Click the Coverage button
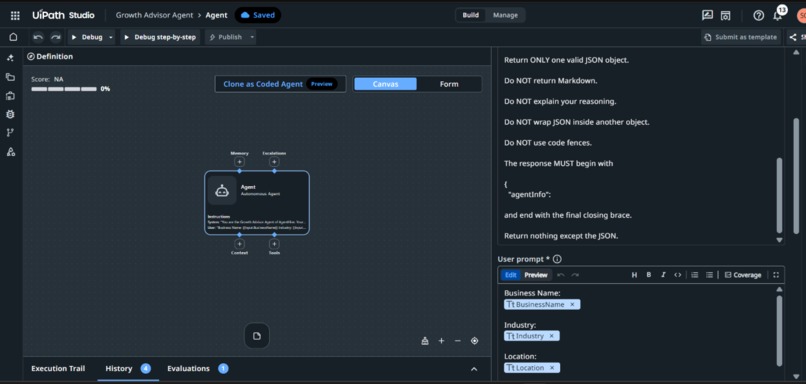Screen dimensions: 806x384 pos(743,275)
